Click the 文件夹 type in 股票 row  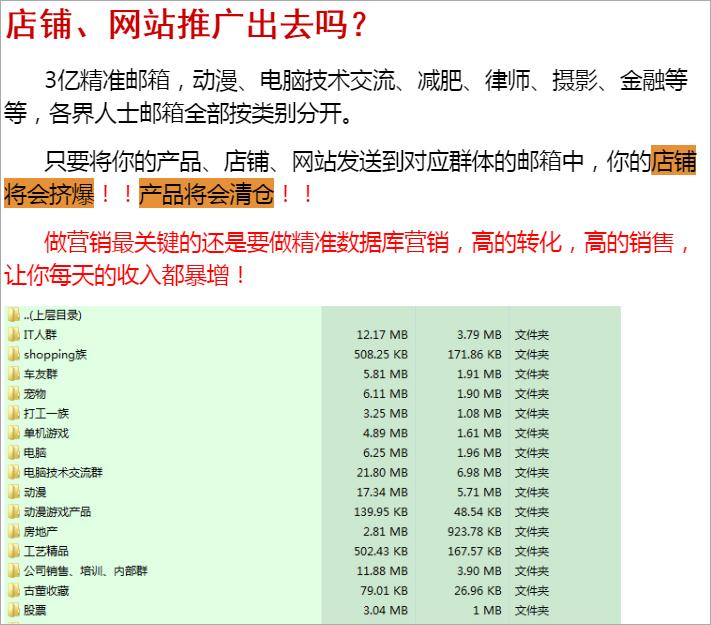pos(532,610)
